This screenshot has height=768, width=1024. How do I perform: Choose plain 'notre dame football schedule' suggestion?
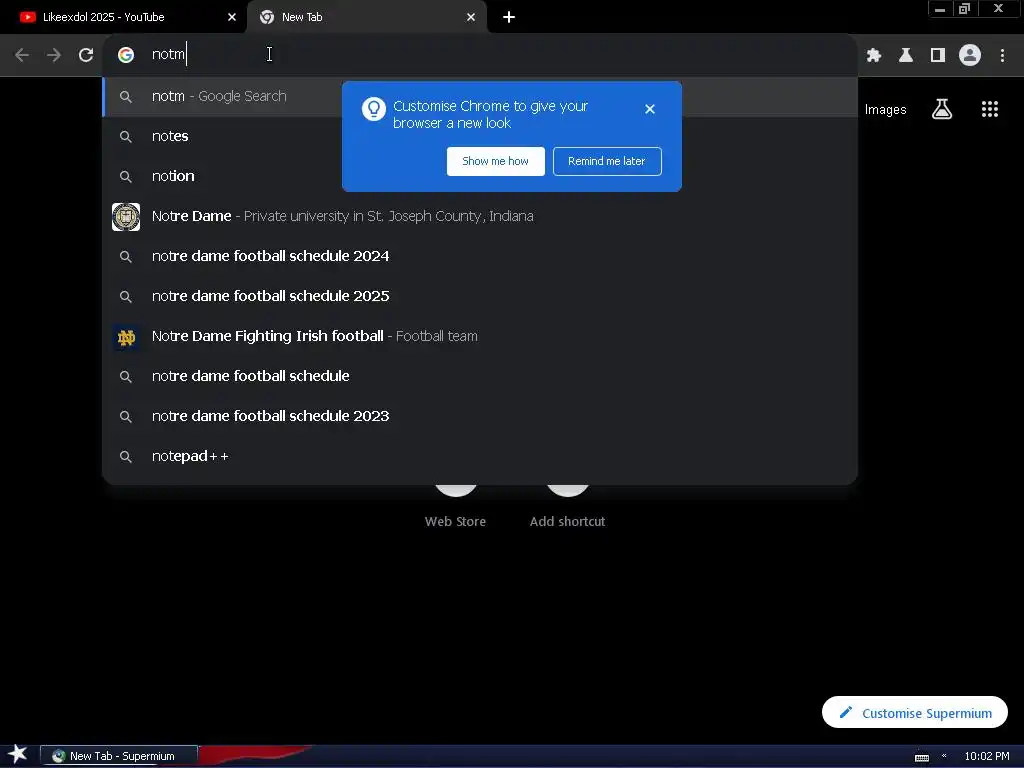[x=480, y=376]
